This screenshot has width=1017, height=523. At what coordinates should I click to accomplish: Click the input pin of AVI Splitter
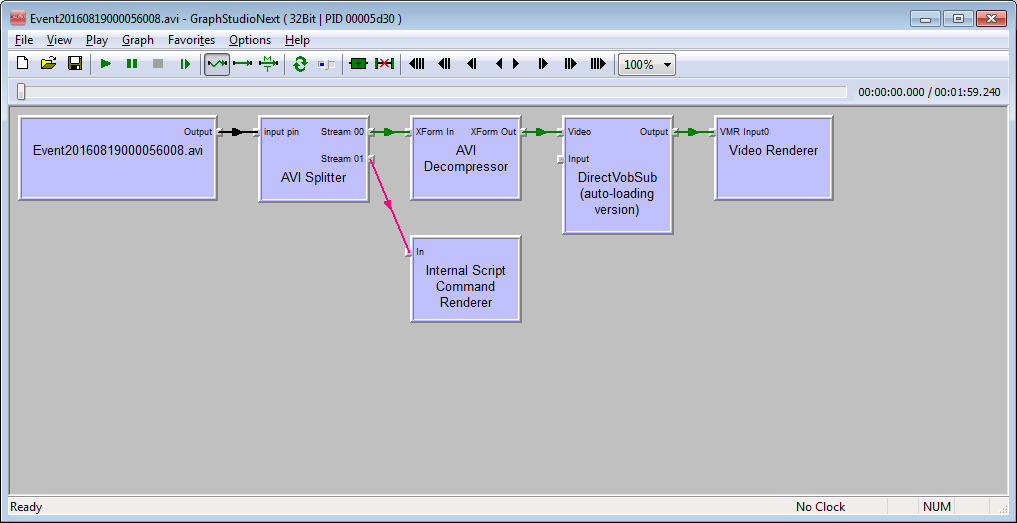pos(256,132)
